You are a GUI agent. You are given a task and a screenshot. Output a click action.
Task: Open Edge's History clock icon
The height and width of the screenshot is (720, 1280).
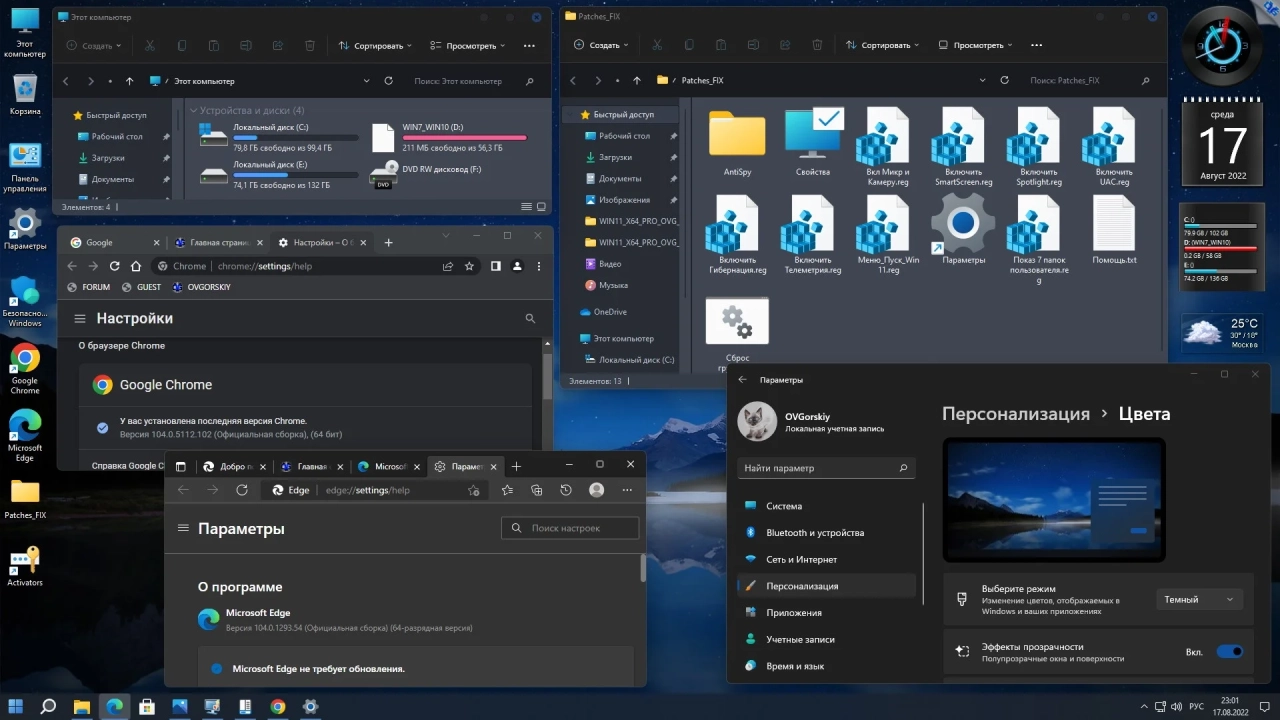coord(566,490)
